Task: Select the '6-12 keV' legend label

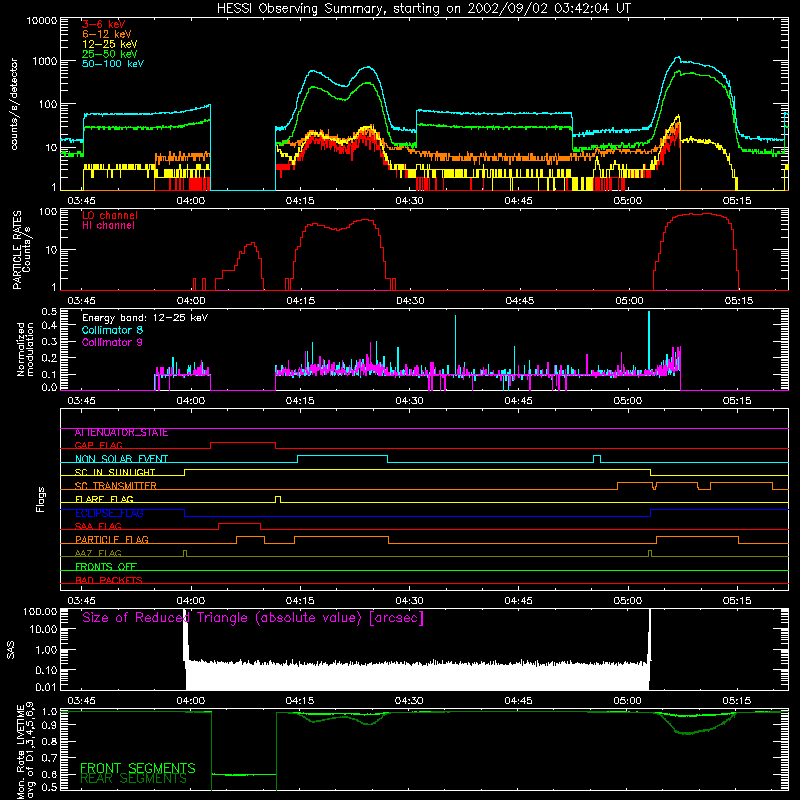Action: pyautogui.click(x=107, y=34)
